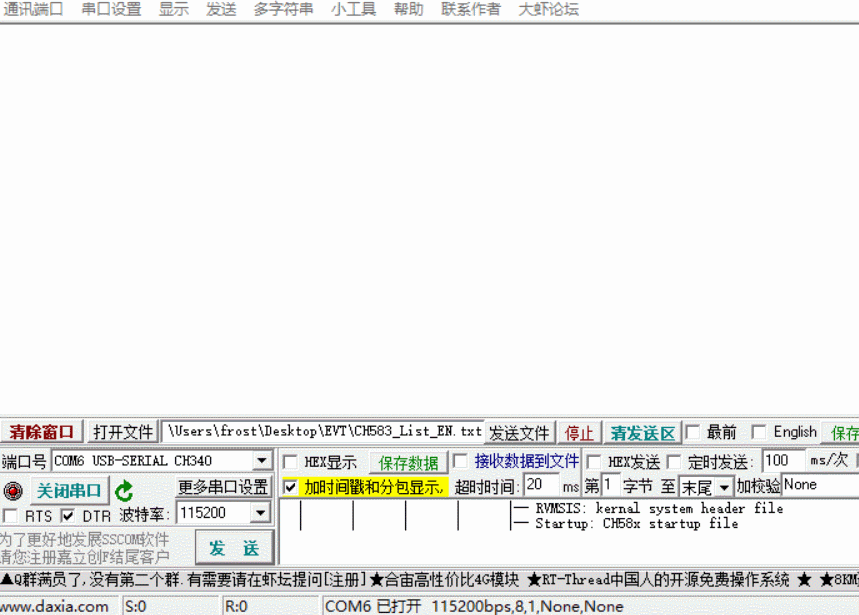The height and width of the screenshot is (615, 859).
Task: Expand the COM6 port number dropdown
Action: (262, 461)
